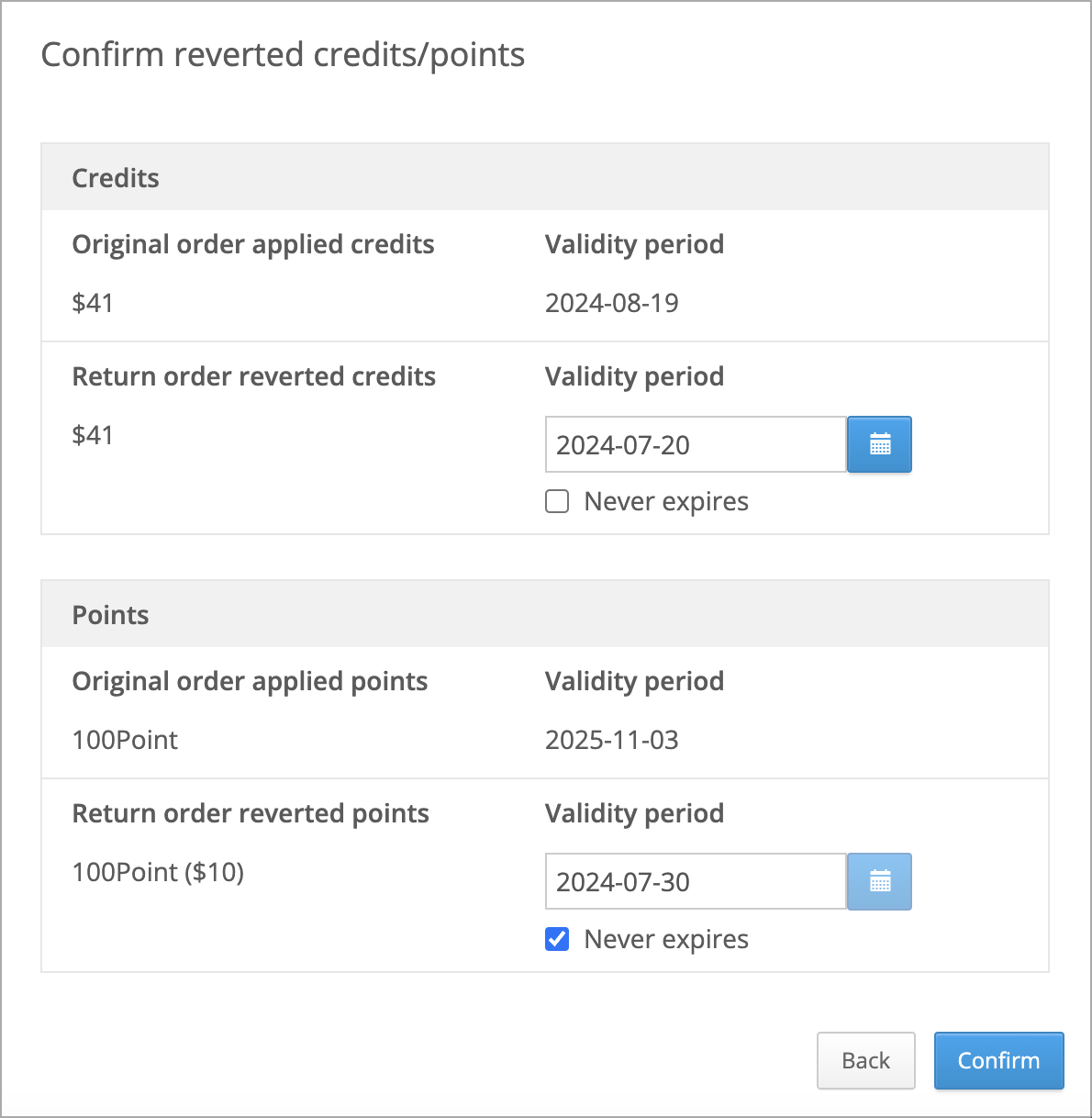Click the original credits validity date 2024-08-19

pos(612,303)
